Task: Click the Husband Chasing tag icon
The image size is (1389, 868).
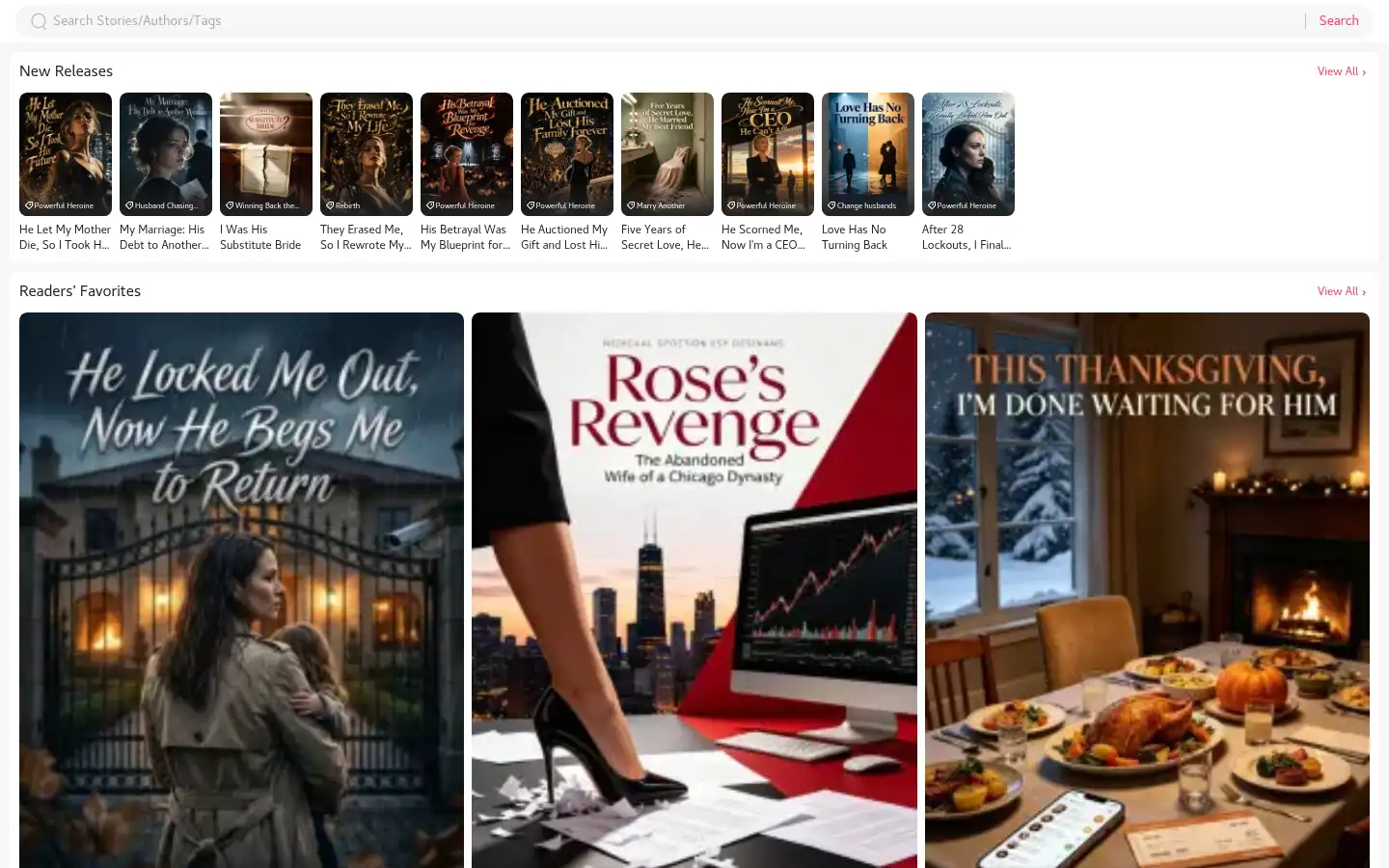Action: point(129,205)
